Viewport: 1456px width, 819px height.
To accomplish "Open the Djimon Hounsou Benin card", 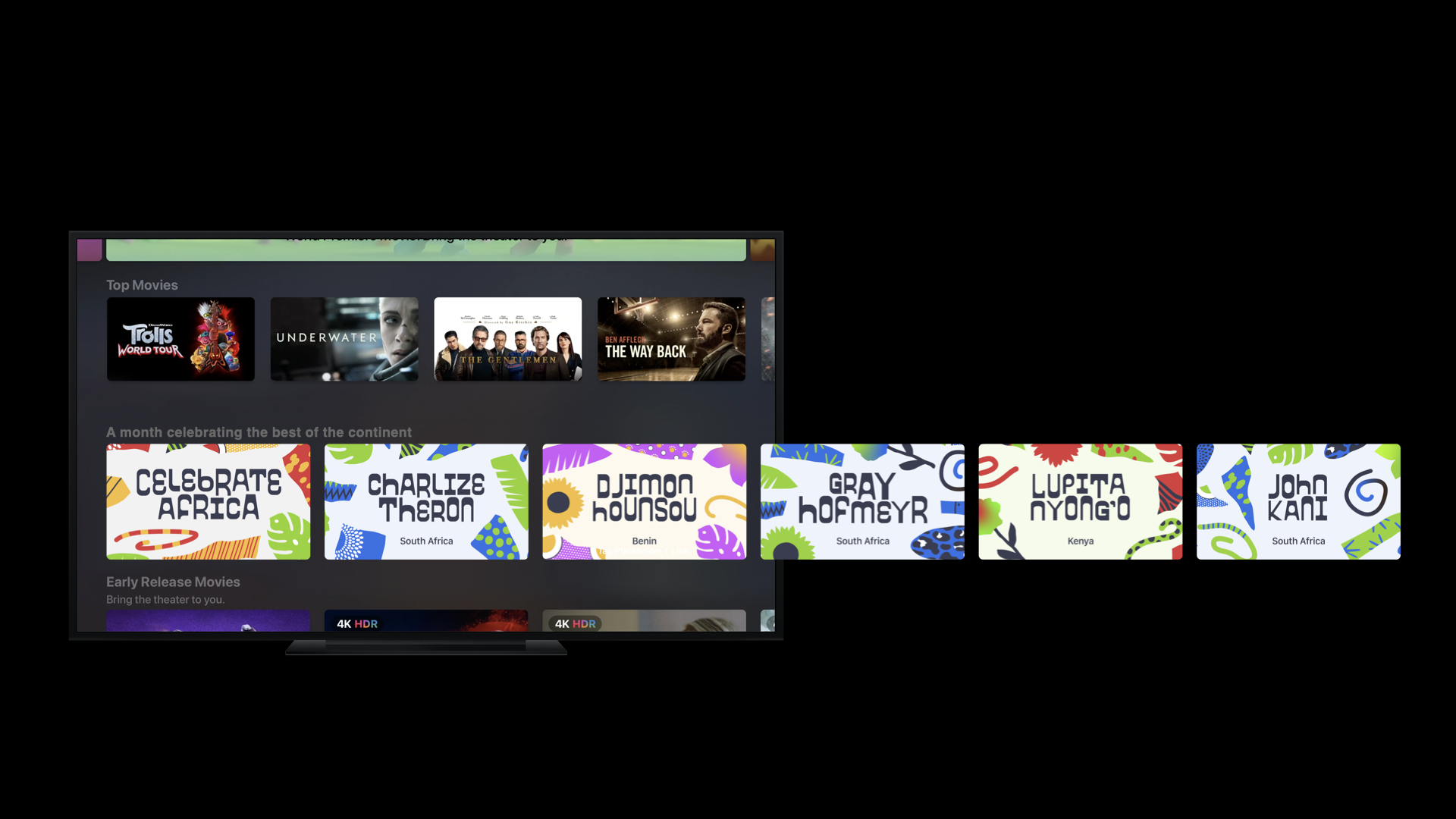I will tap(645, 501).
